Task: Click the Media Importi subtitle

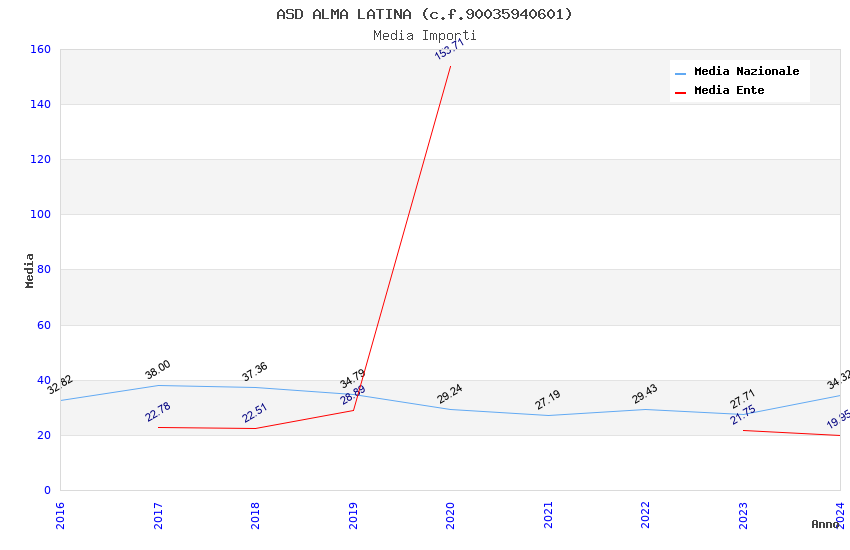Action: [424, 36]
